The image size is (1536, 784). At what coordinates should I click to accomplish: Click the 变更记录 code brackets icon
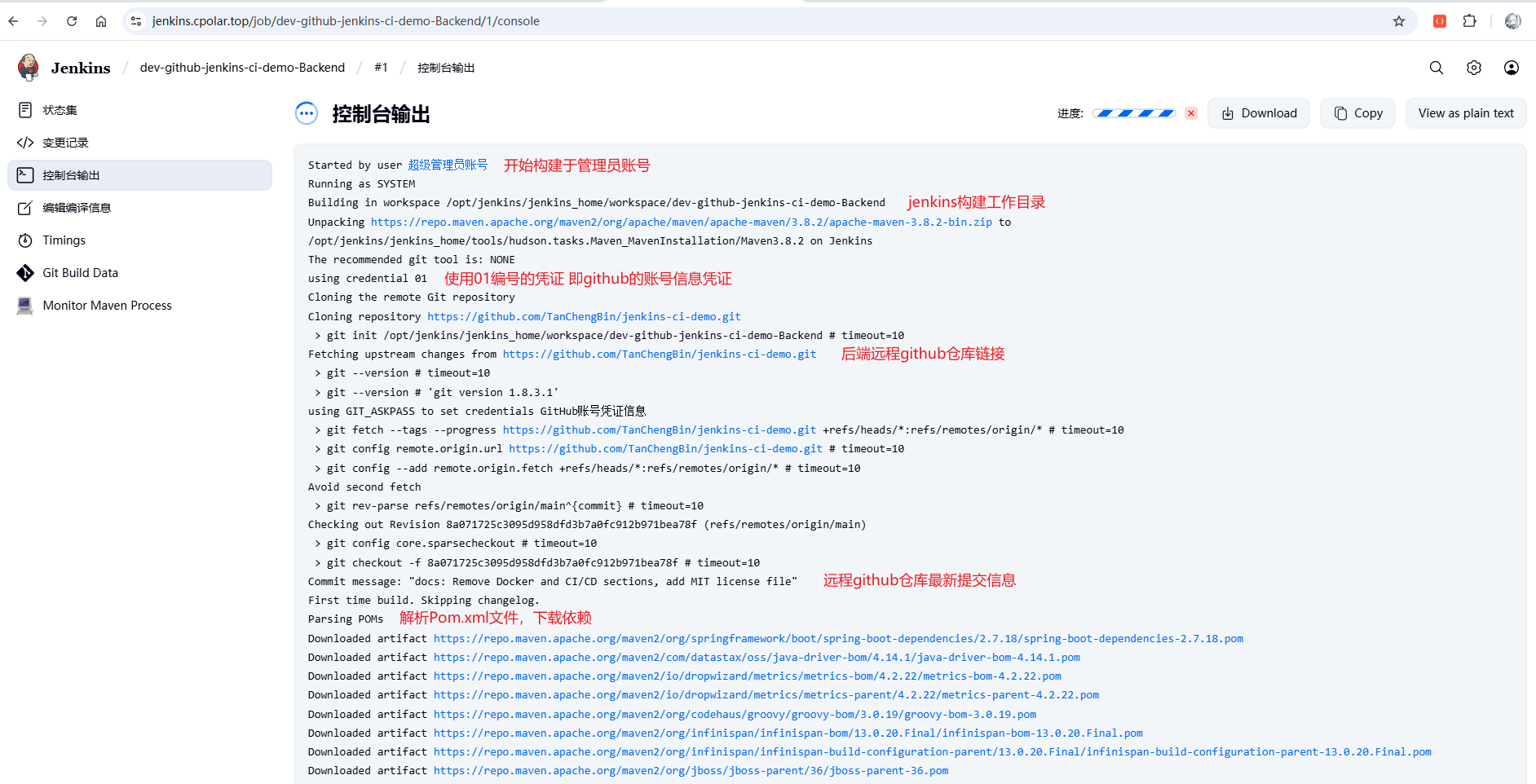25,143
